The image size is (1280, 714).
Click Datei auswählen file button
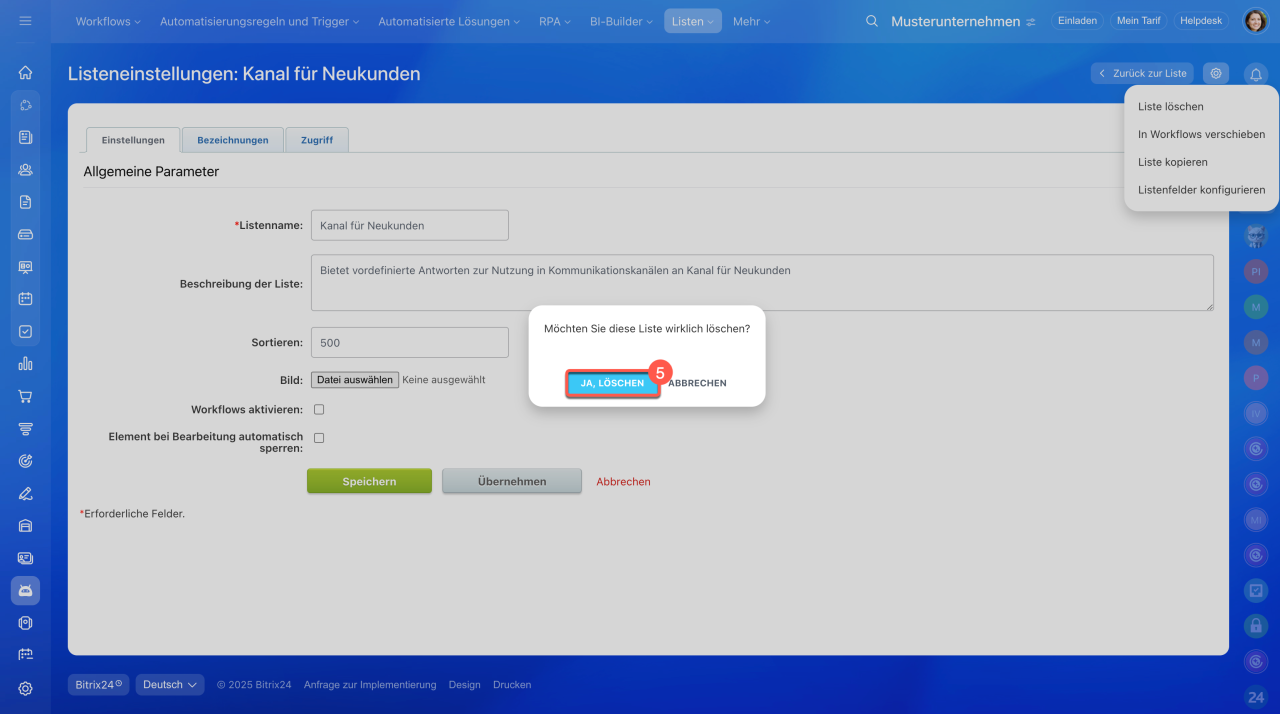tap(355, 380)
